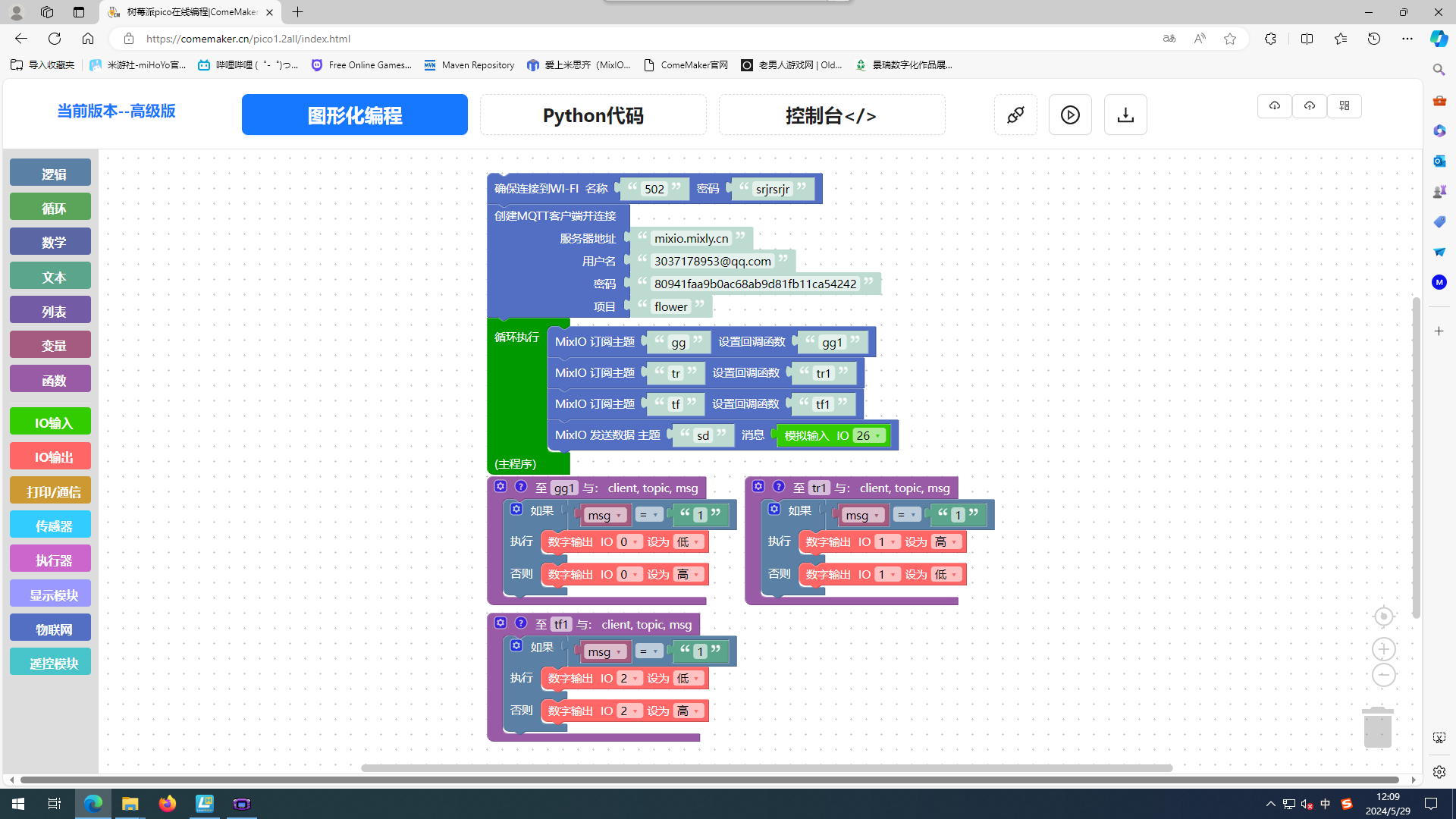
Task: Open Firefox from the taskbar
Action: point(168,804)
